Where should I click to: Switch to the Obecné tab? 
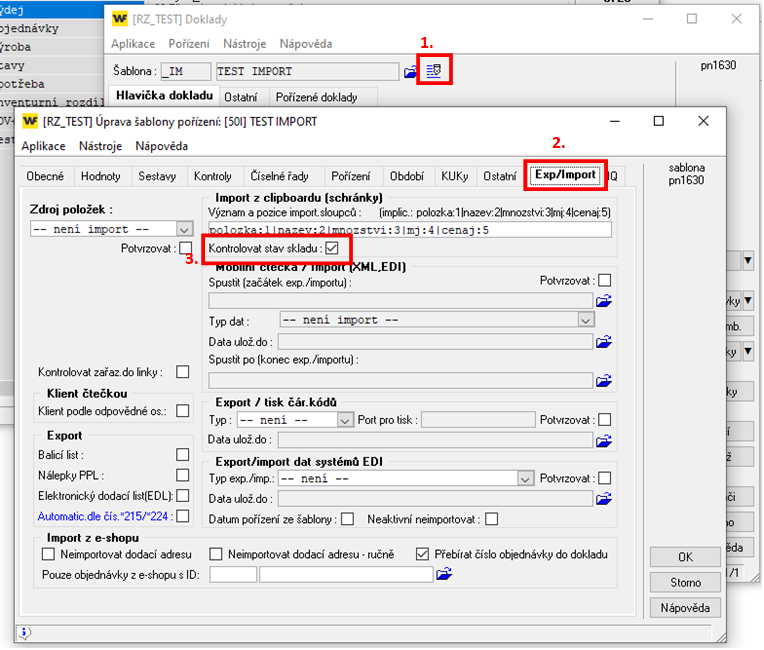45,176
